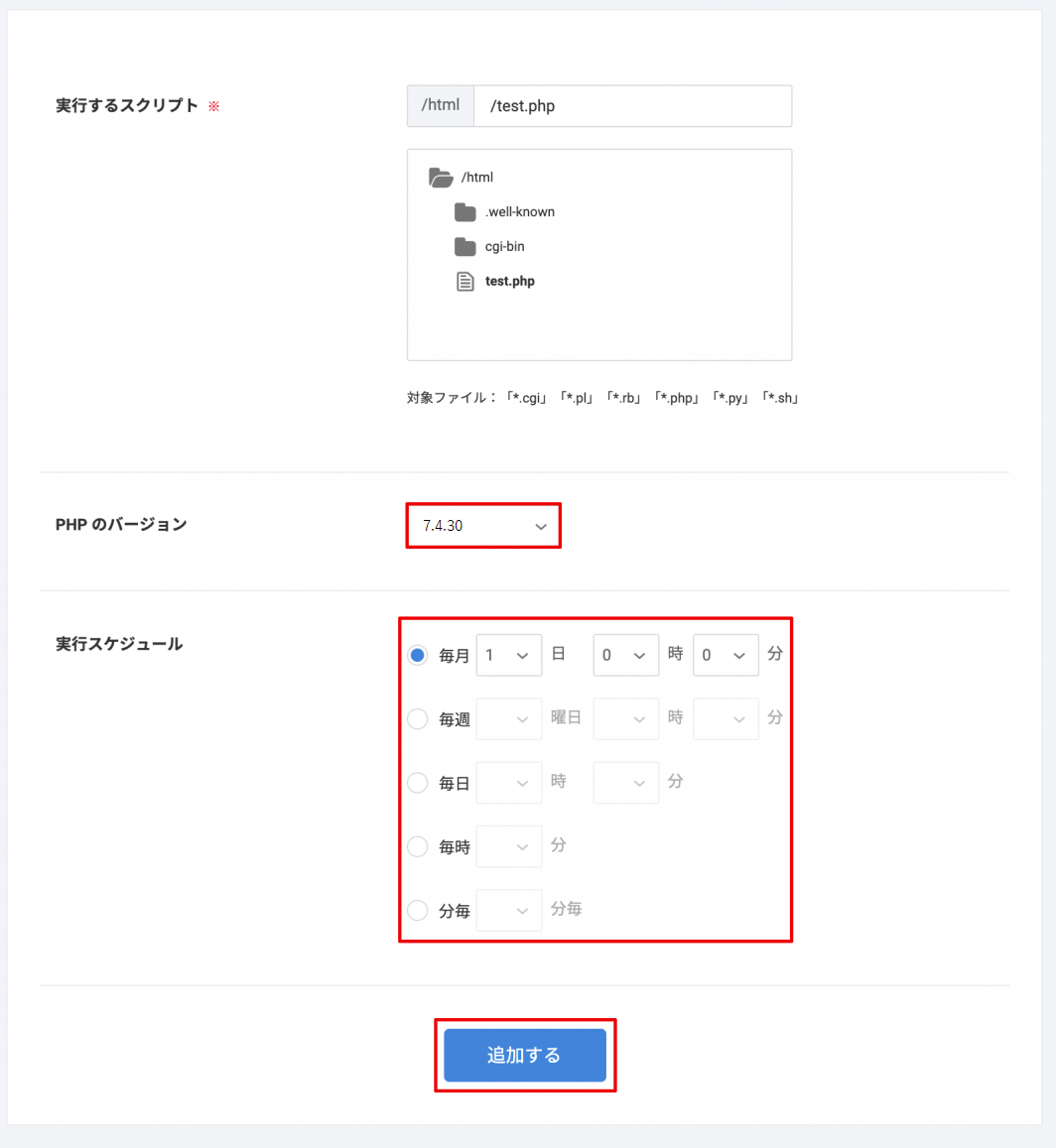Viewport: 1056px width, 1148px height.
Task: Select the 毎時 radio button
Action: [x=418, y=847]
